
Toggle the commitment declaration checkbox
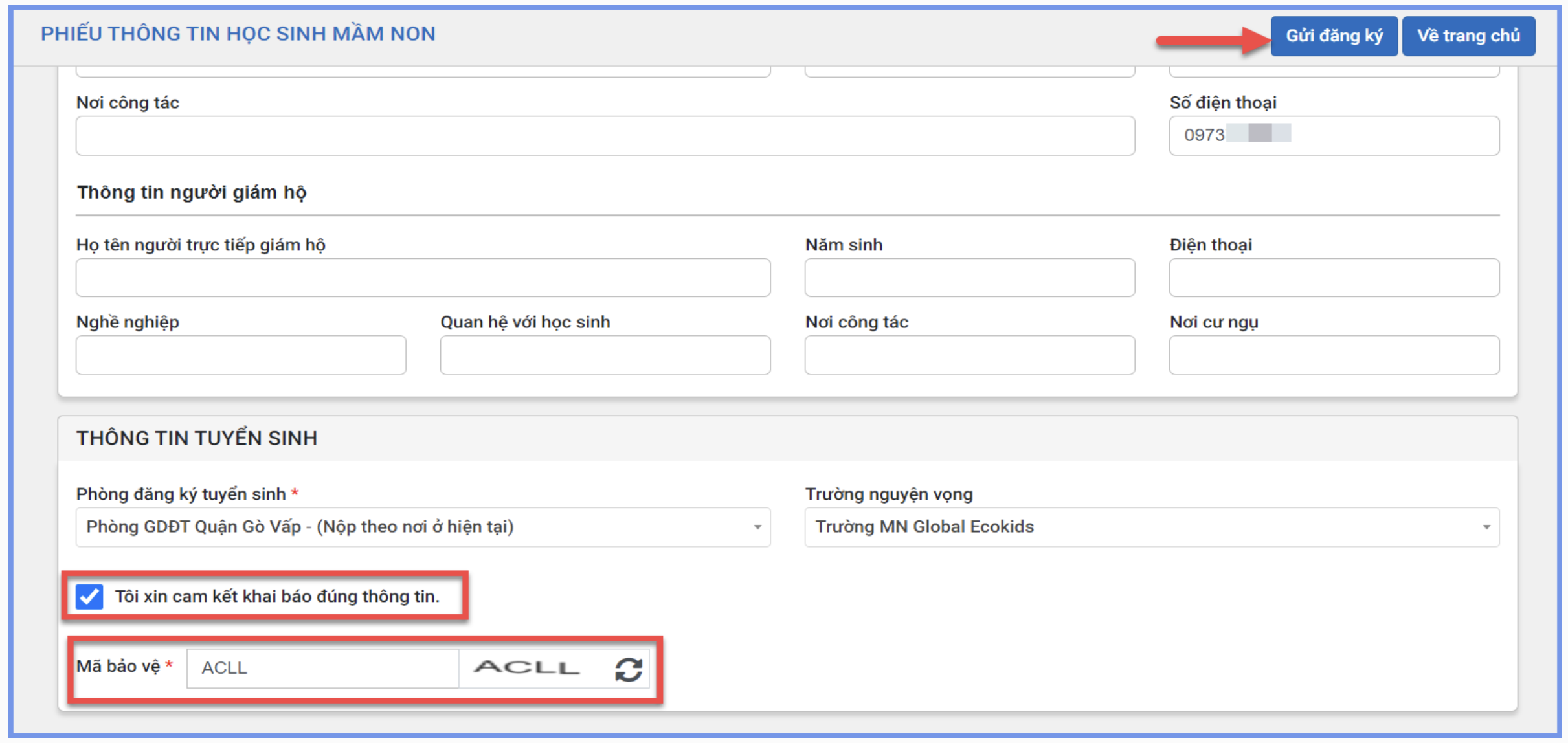89,596
